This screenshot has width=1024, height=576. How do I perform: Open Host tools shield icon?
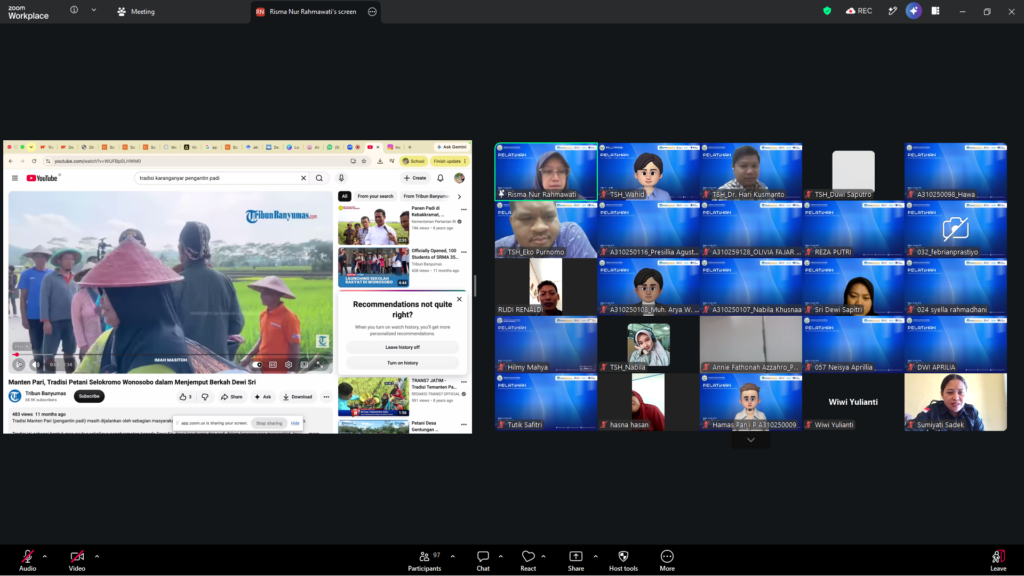[x=624, y=557]
